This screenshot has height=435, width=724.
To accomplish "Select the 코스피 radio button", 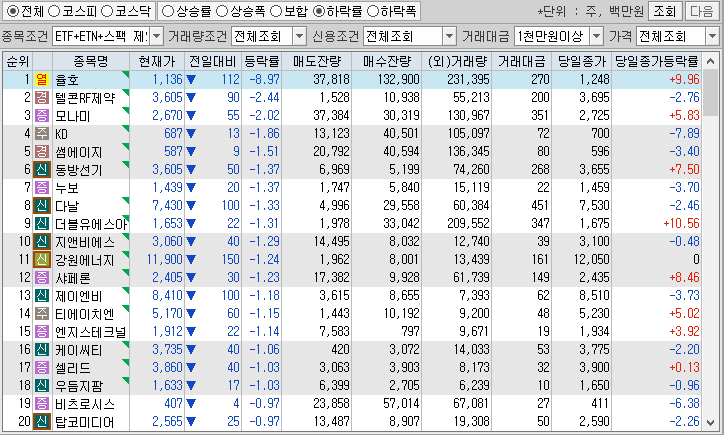I will tap(54, 11).
